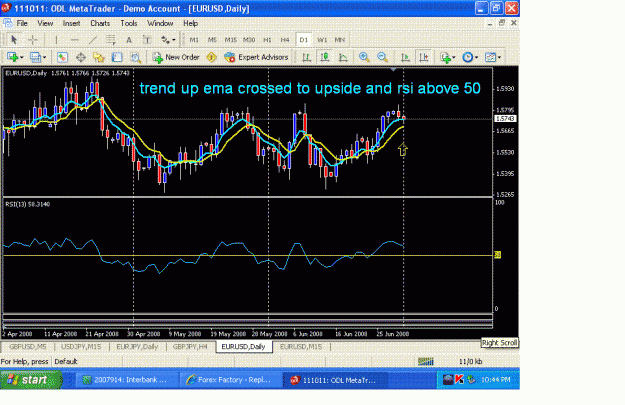This screenshot has height=405, width=625.
Task: Choose the equidistant channel tool
Action: coord(110,39)
